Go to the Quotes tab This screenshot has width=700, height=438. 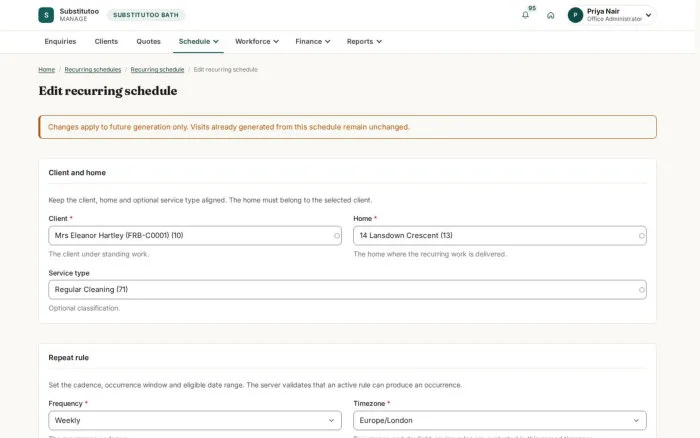[x=148, y=42]
